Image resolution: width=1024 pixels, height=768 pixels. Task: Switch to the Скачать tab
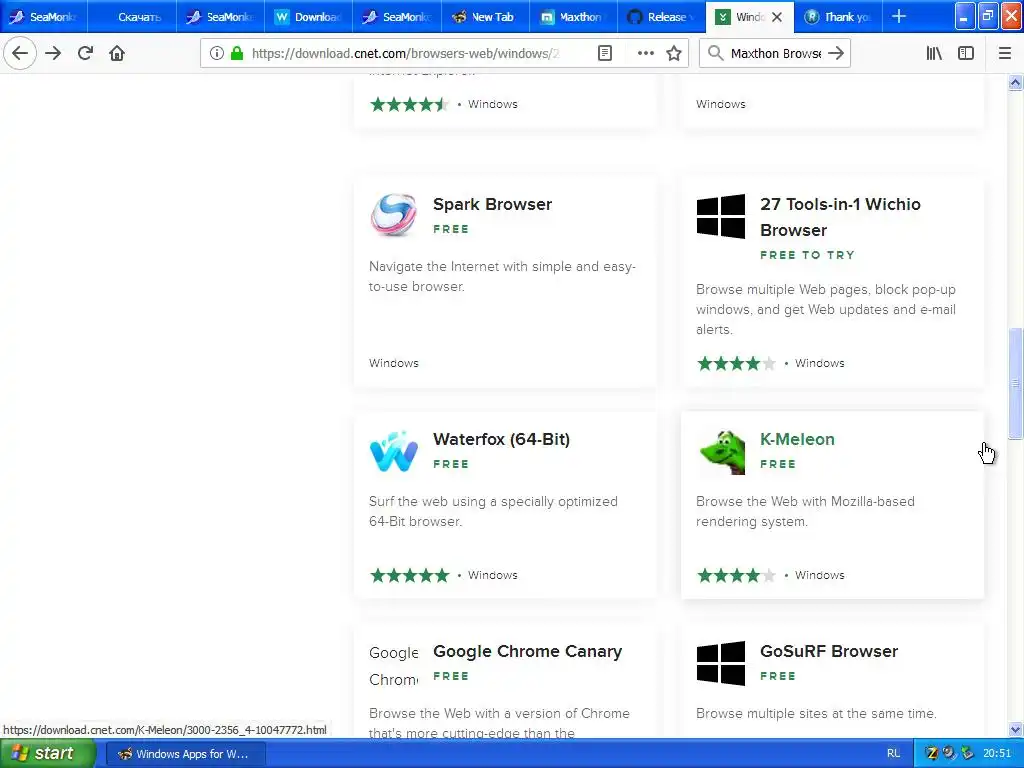[x=132, y=17]
